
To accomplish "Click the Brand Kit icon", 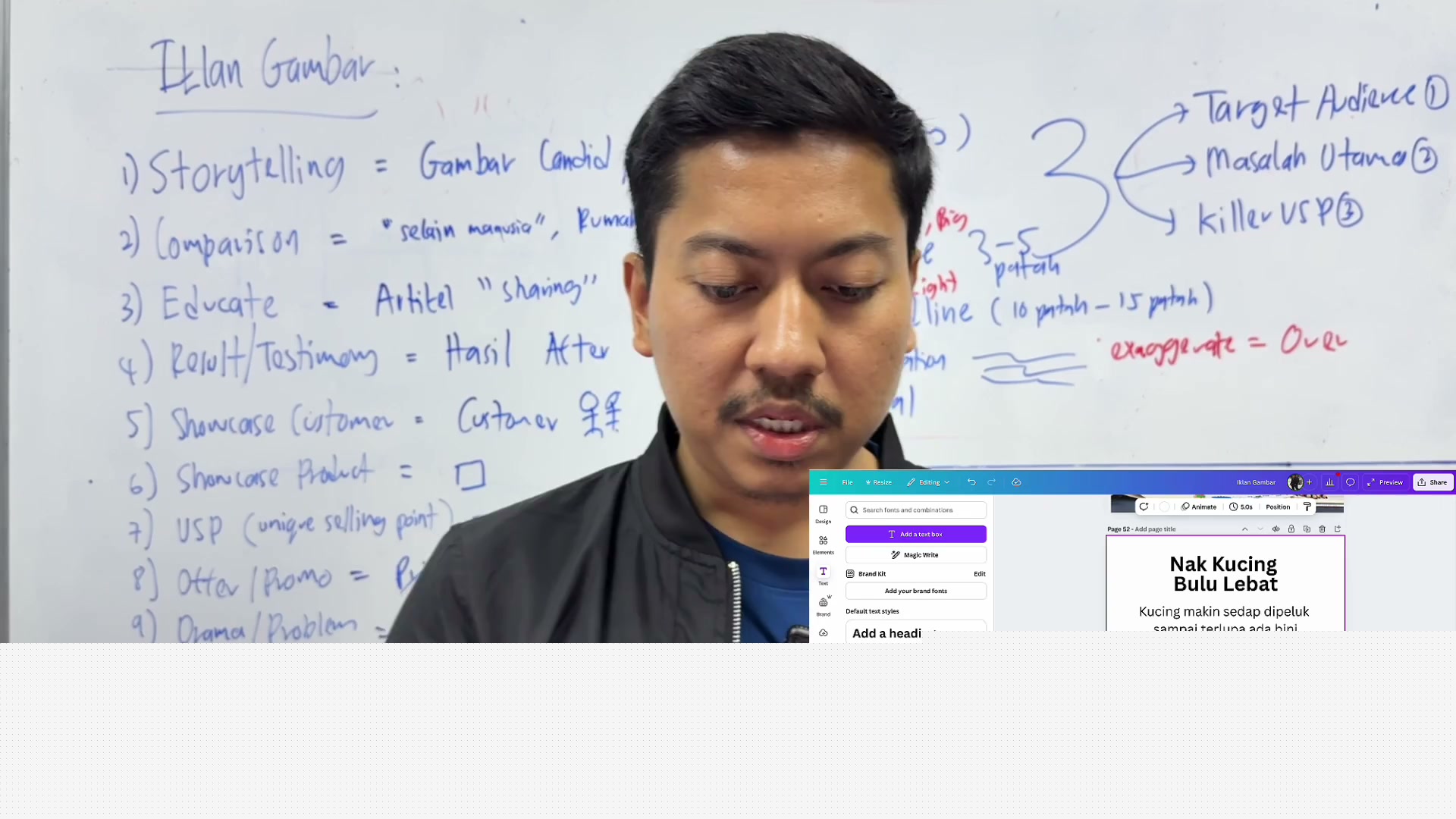I will pyautogui.click(x=850, y=574).
